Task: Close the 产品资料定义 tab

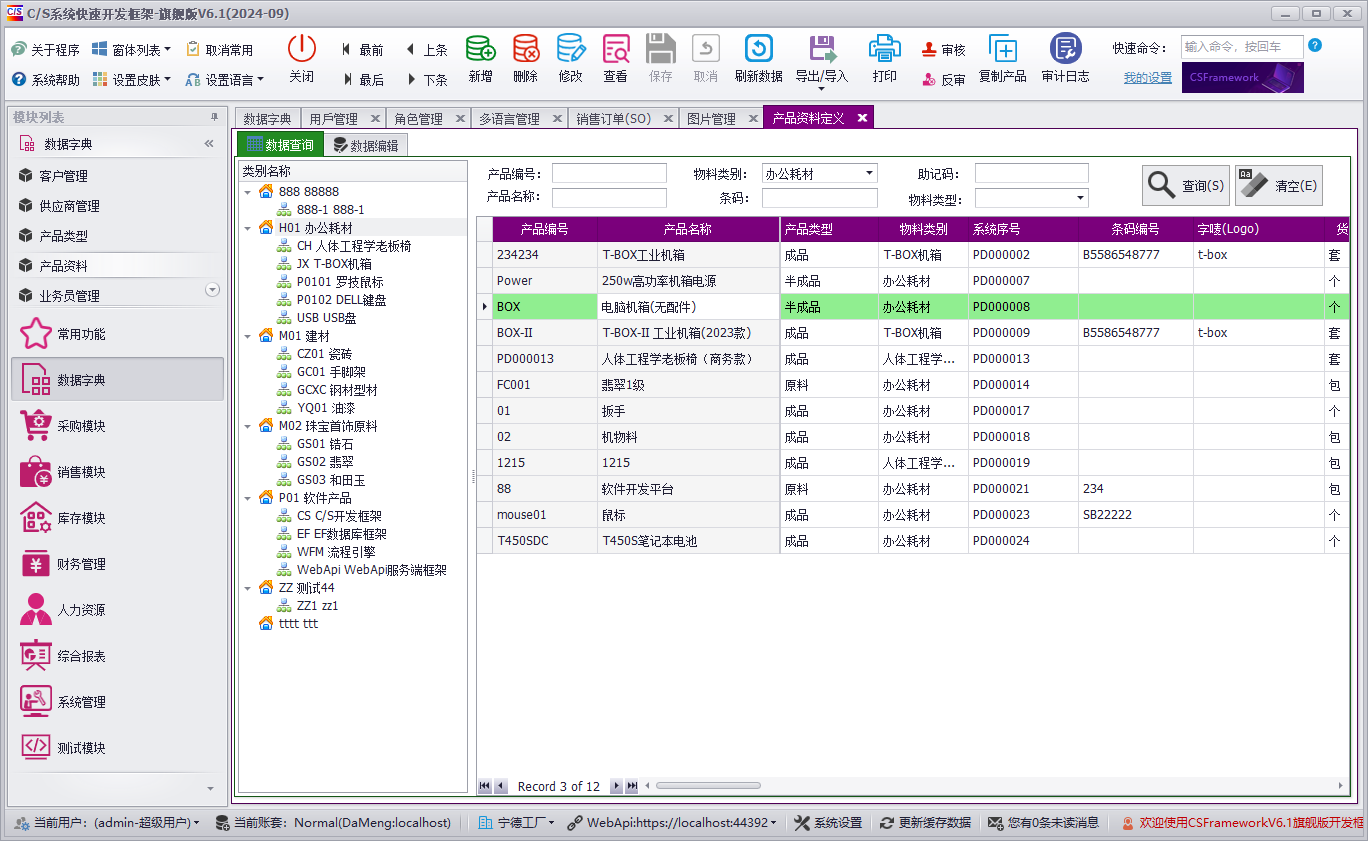Action: coord(862,118)
